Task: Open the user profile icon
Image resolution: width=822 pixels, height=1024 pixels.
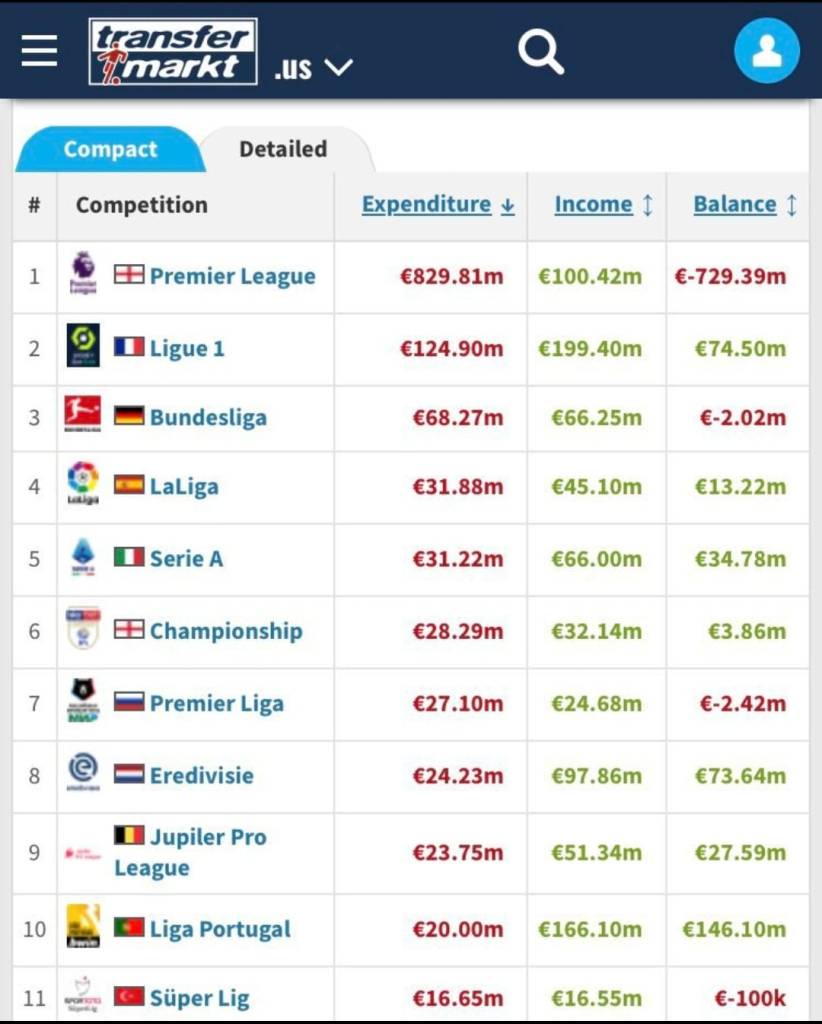Action: coord(766,51)
